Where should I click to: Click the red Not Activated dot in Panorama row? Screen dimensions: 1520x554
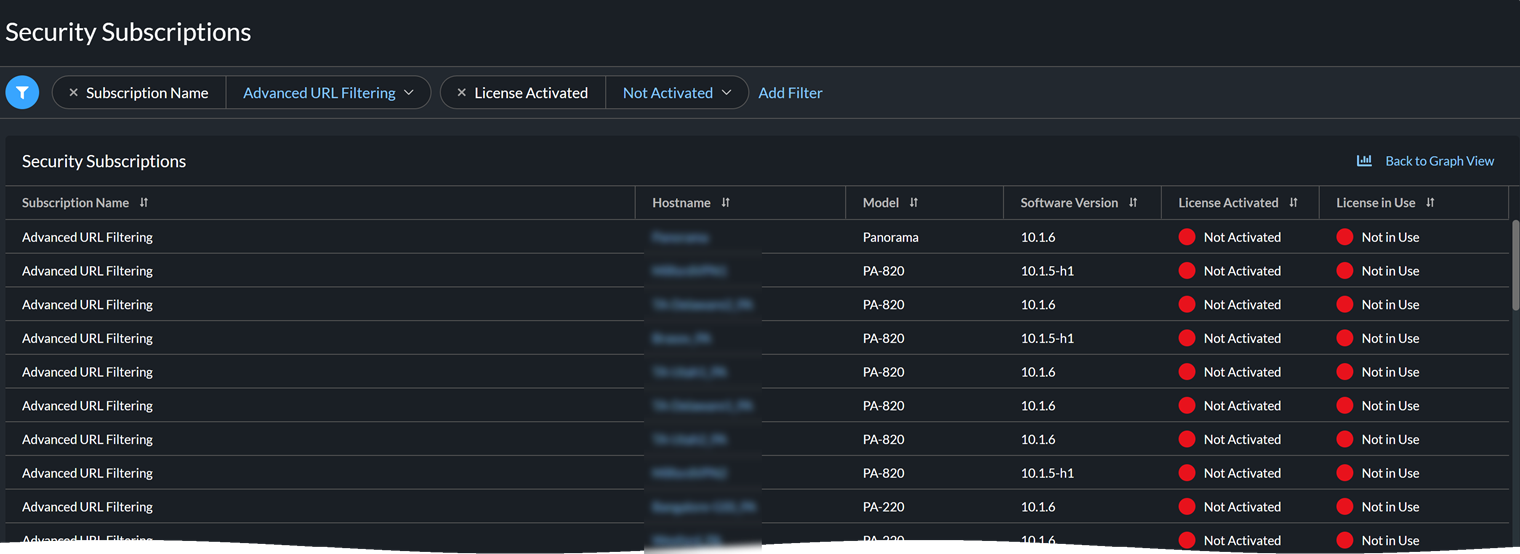pyautogui.click(x=1187, y=237)
